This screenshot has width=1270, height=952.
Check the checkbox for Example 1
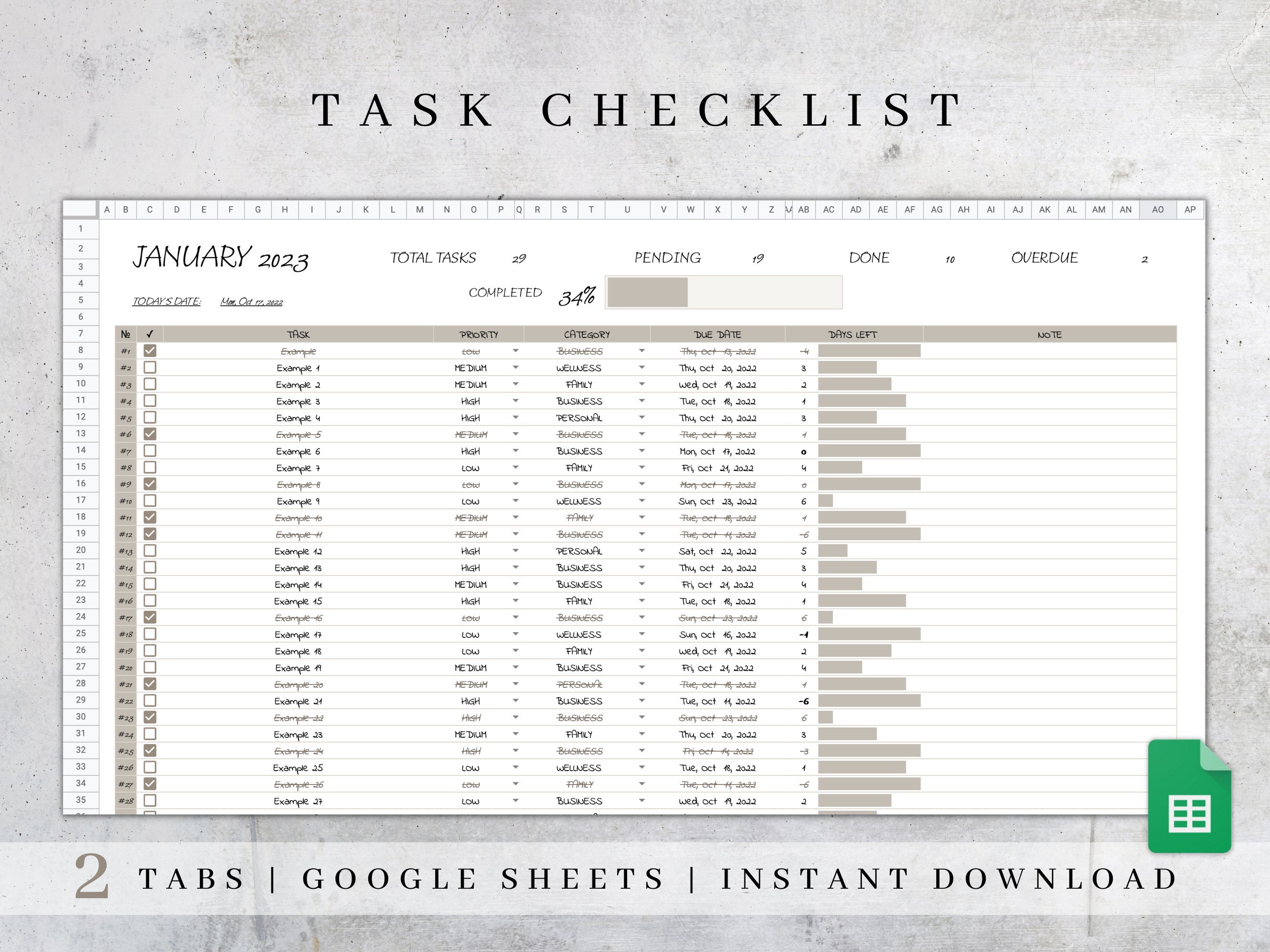click(x=151, y=368)
